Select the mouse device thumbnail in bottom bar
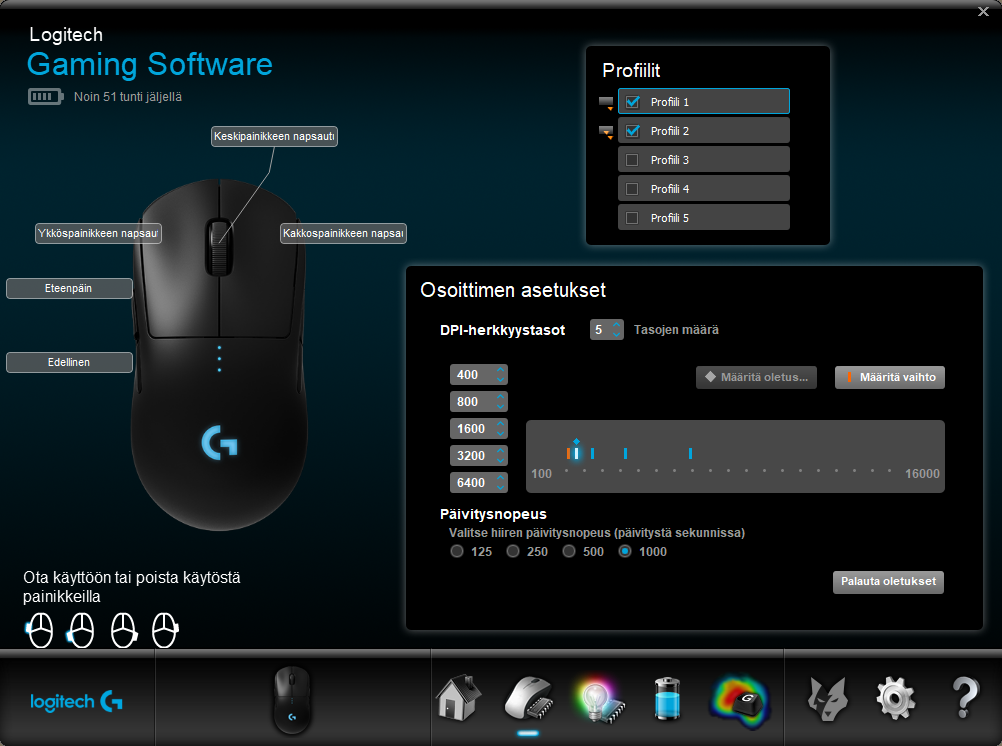The height and width of the screenshot is (746, 1002). click(x=292, y=699)
